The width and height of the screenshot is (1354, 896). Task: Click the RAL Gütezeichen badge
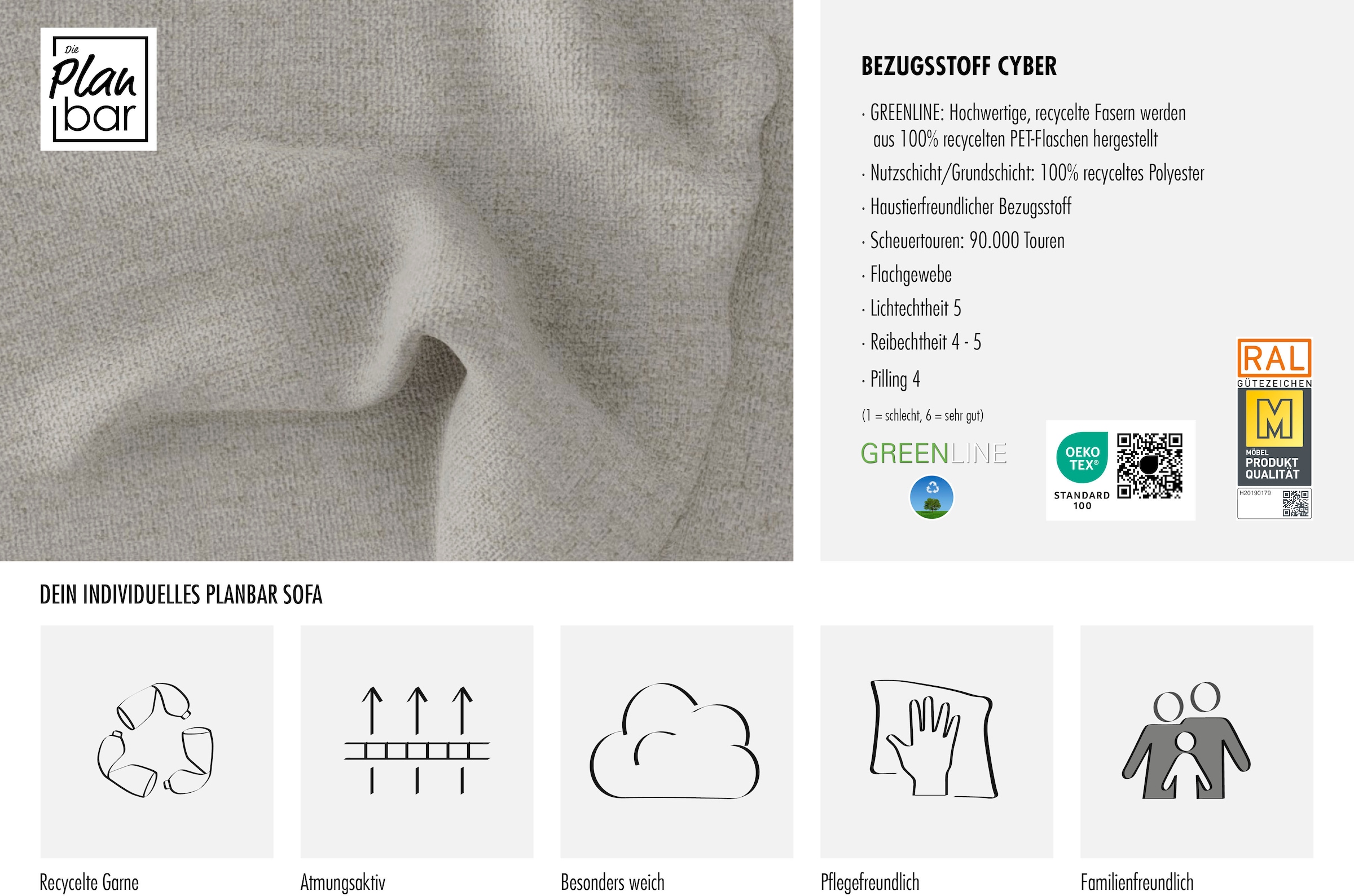click(x=1274, y=428)
